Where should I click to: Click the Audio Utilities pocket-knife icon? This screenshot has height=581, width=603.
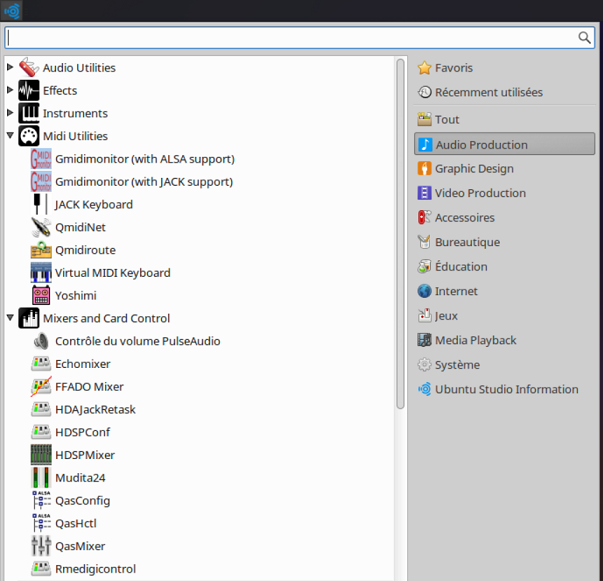[29, 68]
